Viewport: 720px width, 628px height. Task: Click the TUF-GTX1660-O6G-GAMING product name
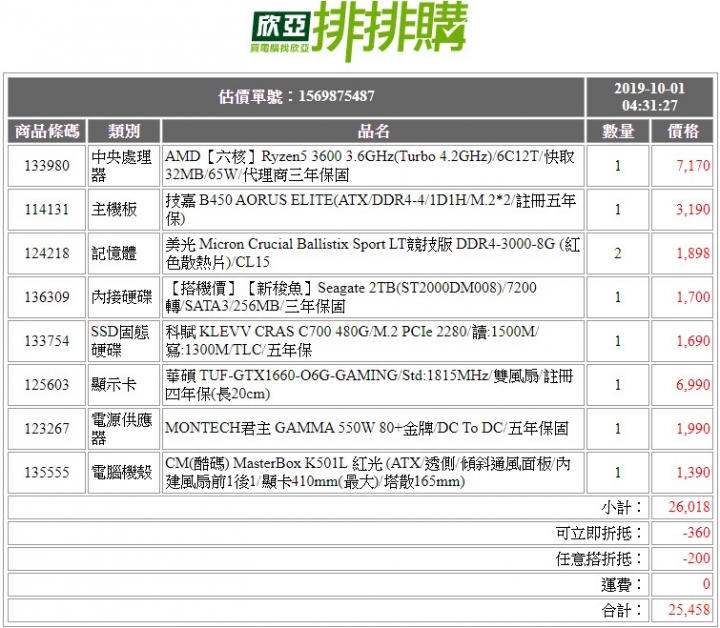pyautogui.click(x=369, y=384)
